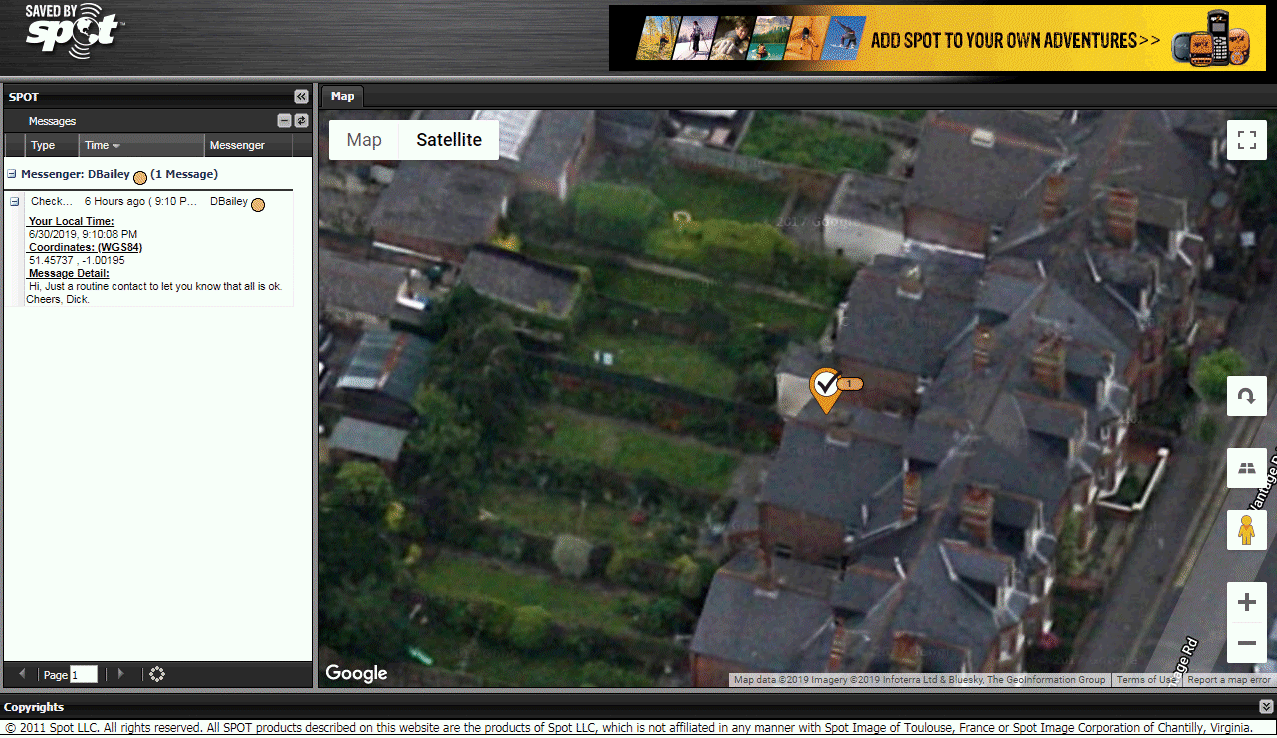The height and width of the screenshot is (738, 1277).
Task: Click the Street View pegman icon
Action: pos(1246,530)
